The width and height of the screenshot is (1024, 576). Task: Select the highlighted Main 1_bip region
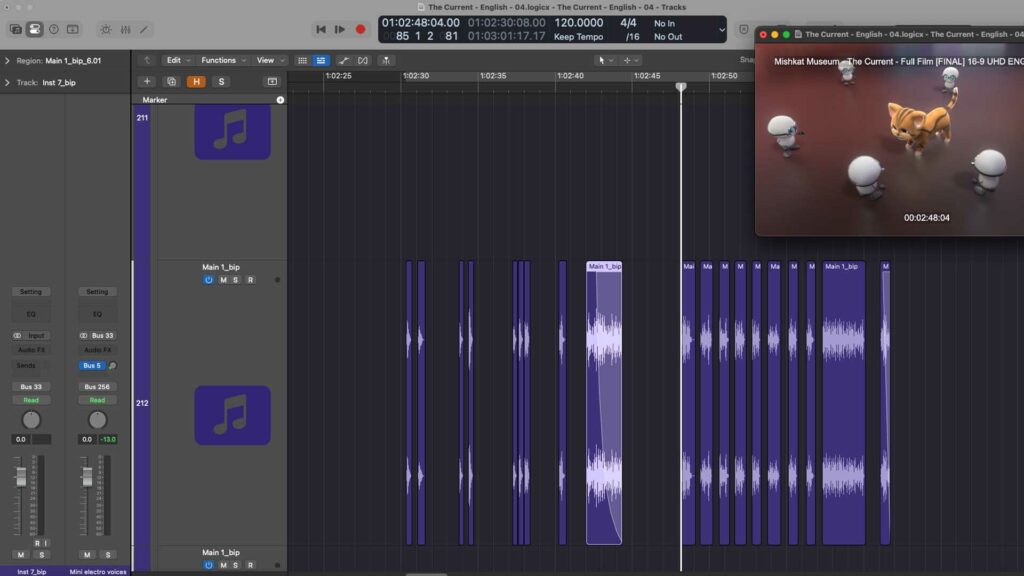click(604, 403)
